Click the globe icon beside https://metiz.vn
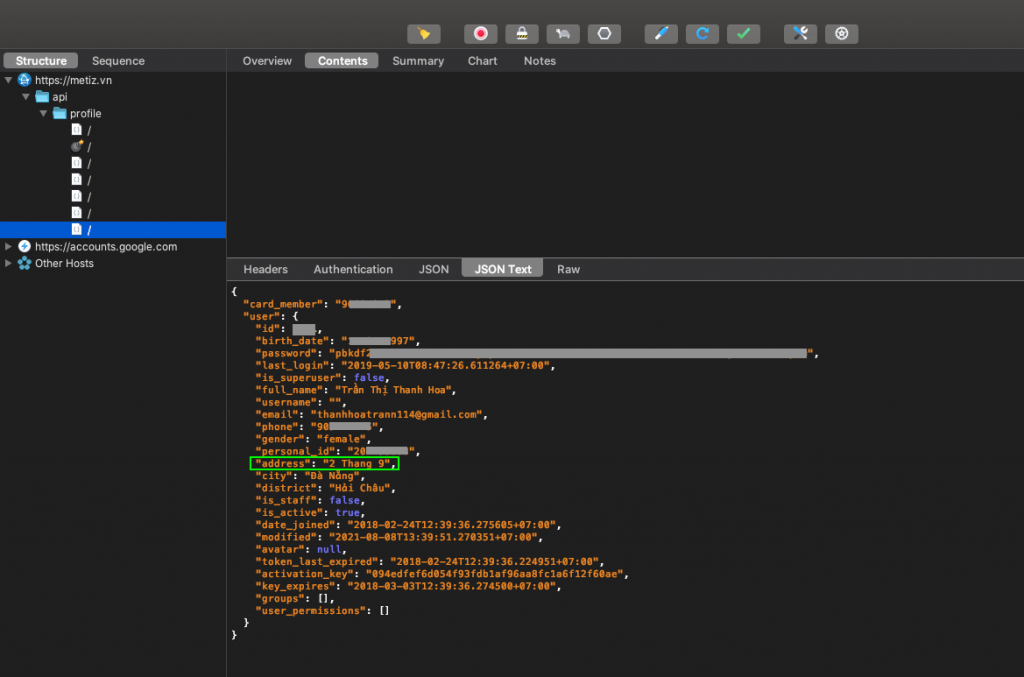1024x677 pixels. coord(25,80)
